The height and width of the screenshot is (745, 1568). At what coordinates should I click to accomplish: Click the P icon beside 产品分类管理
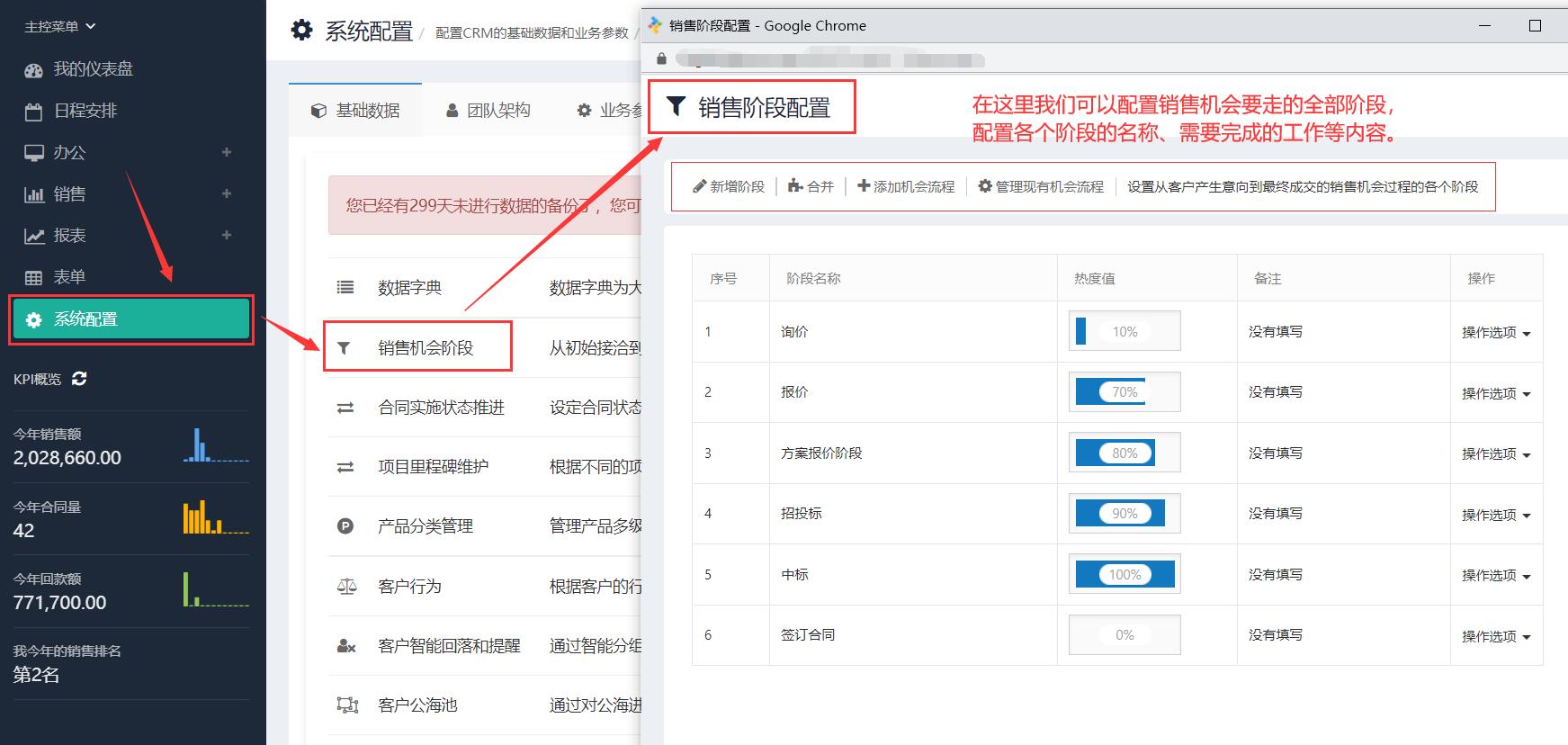pyautogui.click(x=345, y=526)
